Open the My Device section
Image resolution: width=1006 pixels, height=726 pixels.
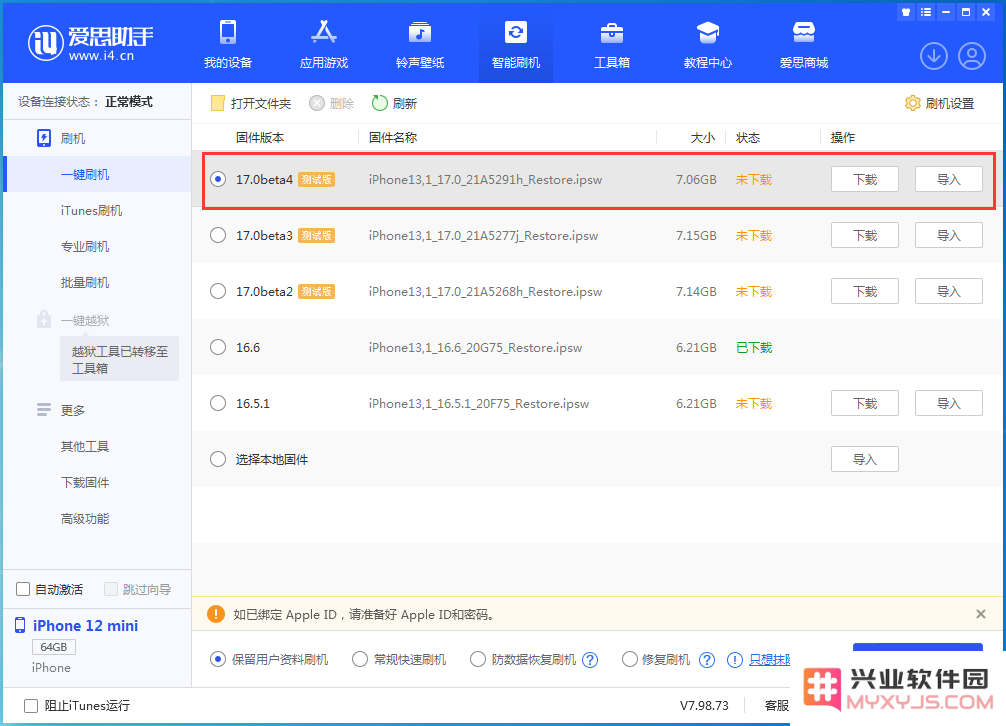point(228,44)
